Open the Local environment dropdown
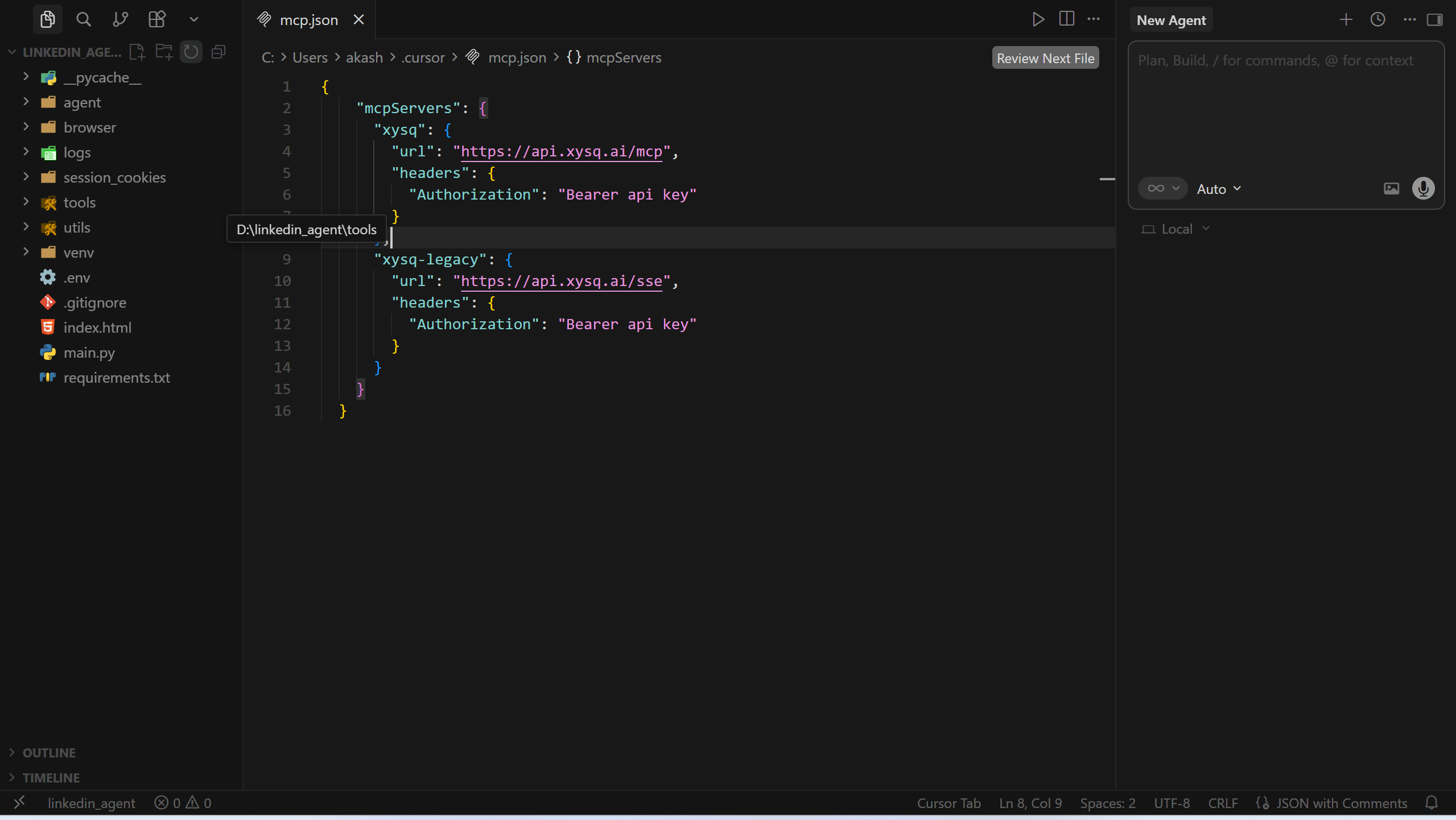The width and height of the screenshot is (1456, 820). [x=1176, y=229]
